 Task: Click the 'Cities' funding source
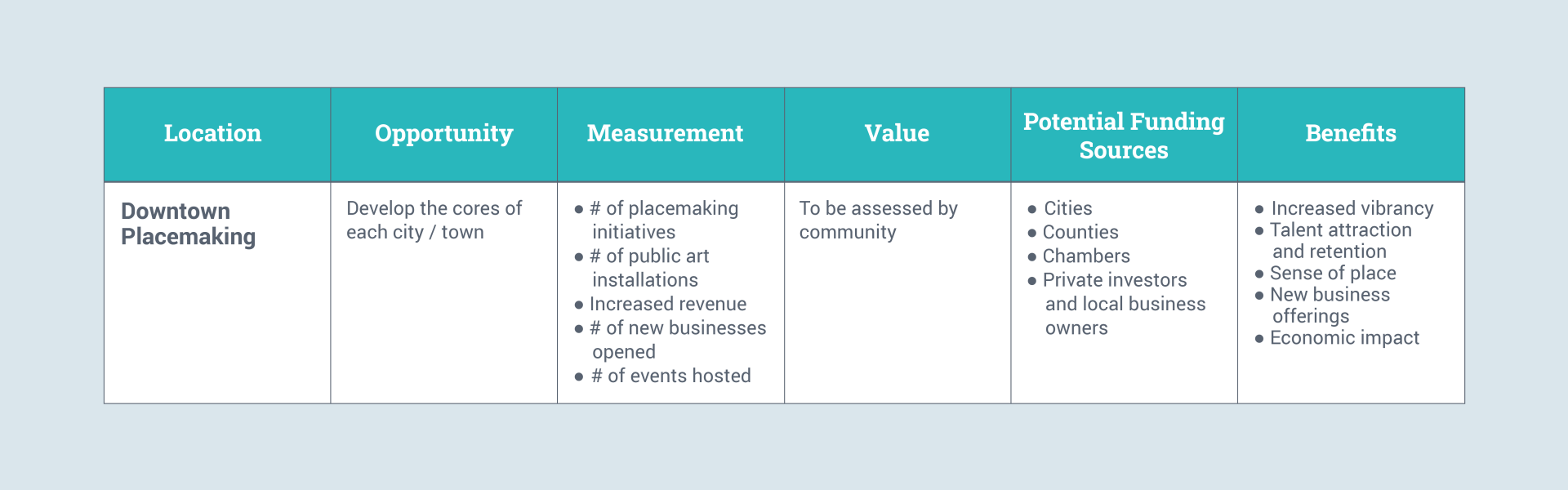click(1067, 208)
